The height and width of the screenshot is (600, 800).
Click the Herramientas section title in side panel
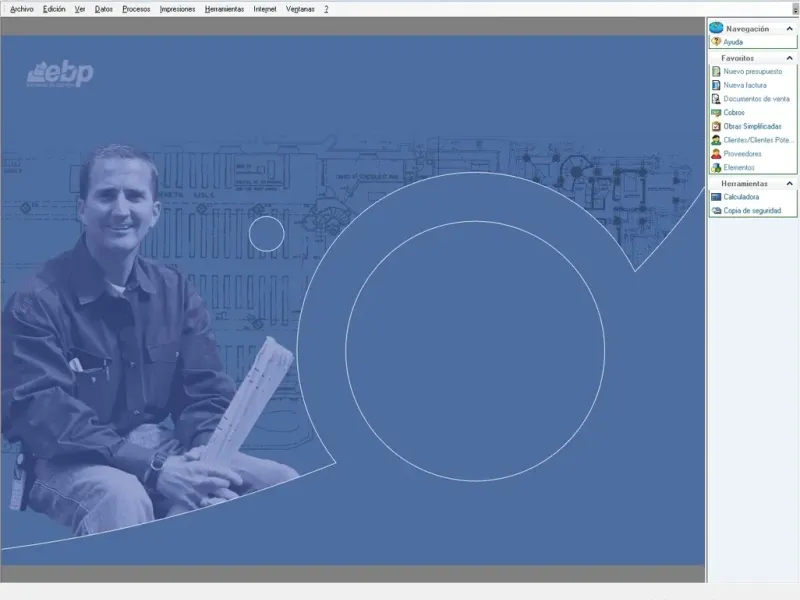[x=744, y=184]
